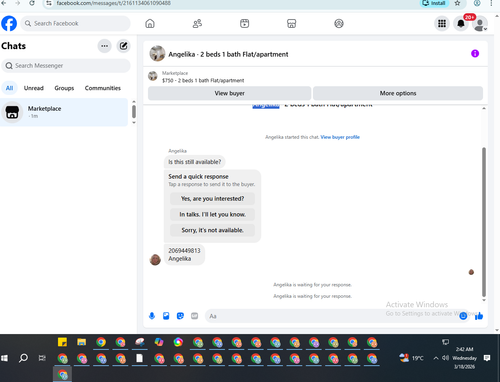This screenshot has height=382, width=500.
Task: Open the 19°C weather widget
Action: click(411, 358)
